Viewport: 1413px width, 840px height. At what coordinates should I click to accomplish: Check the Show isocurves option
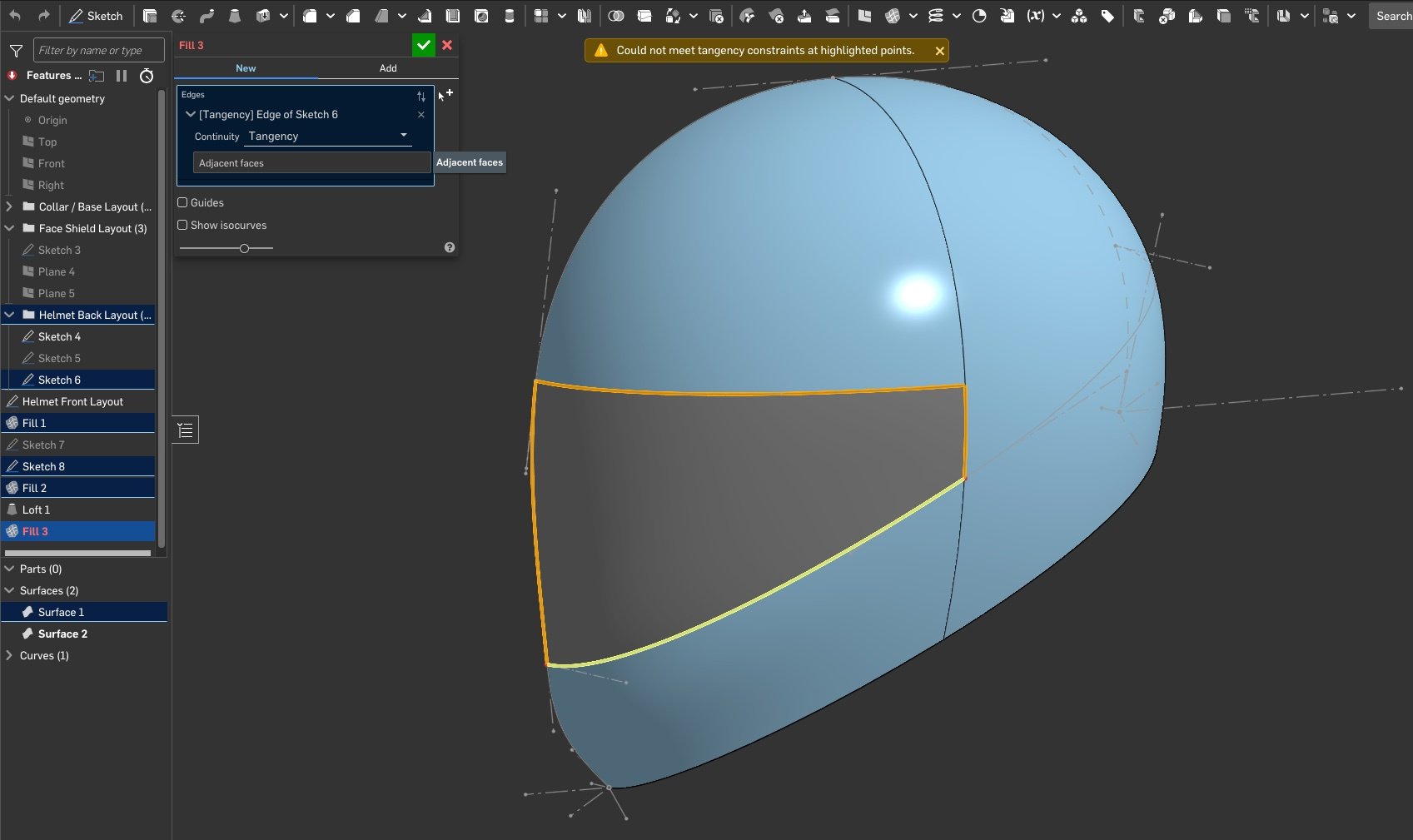(x=182, y=225)
